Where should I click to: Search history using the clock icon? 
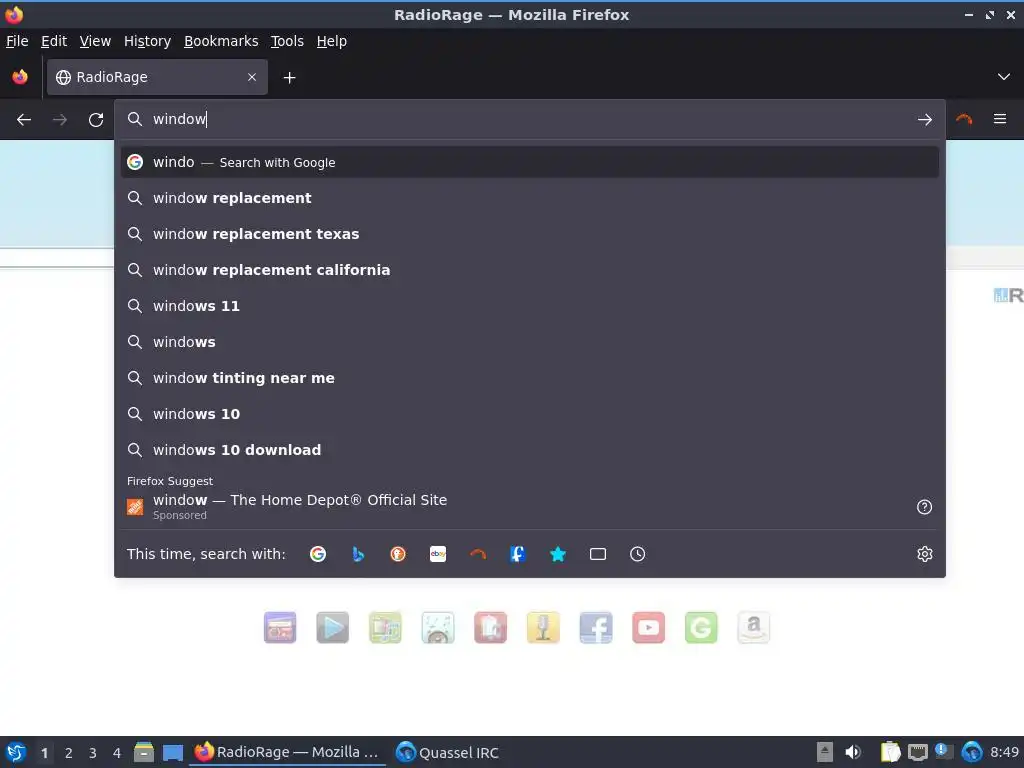[637, 554]
